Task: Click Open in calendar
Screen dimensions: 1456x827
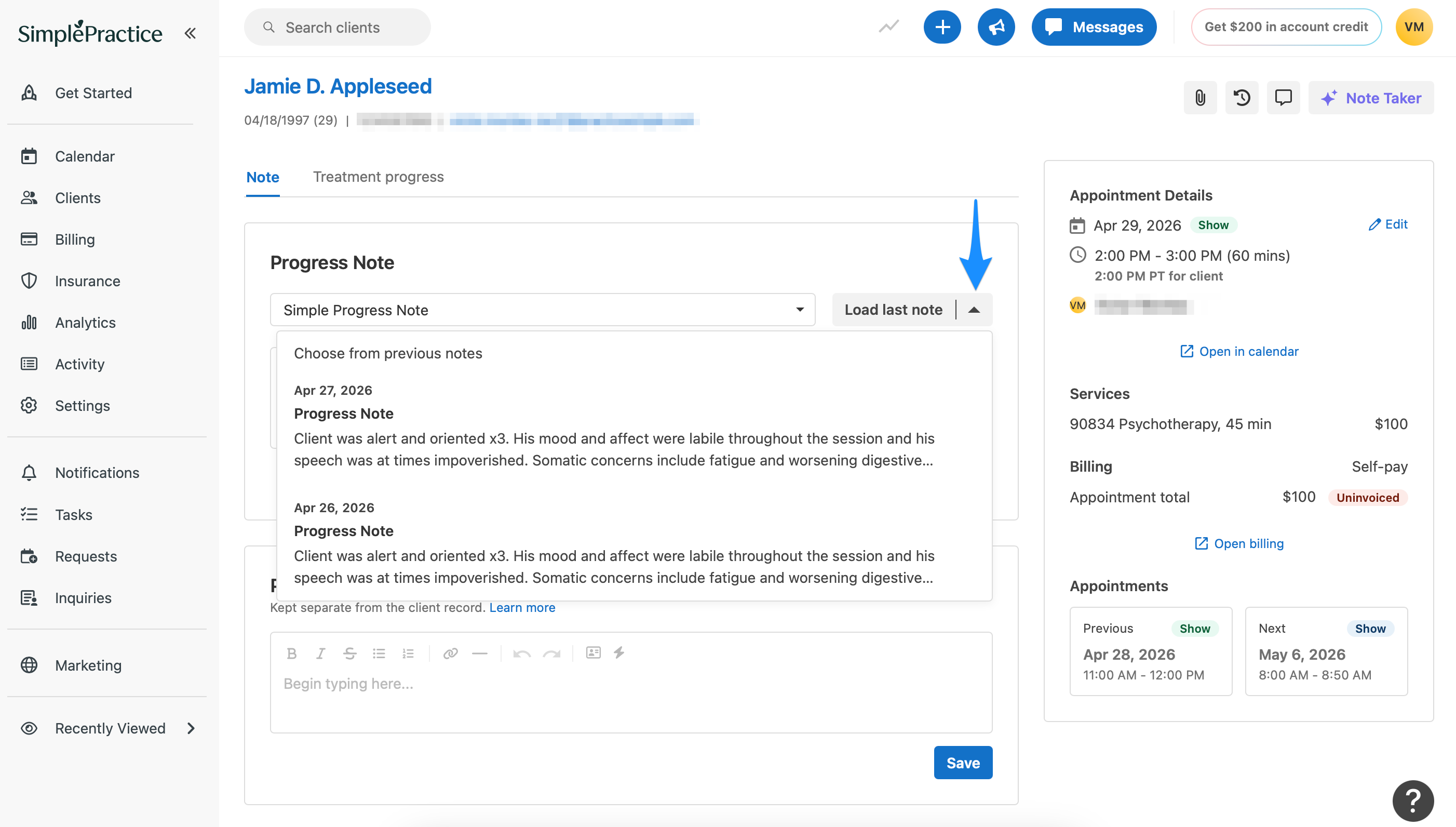Action: (1239, 351)
